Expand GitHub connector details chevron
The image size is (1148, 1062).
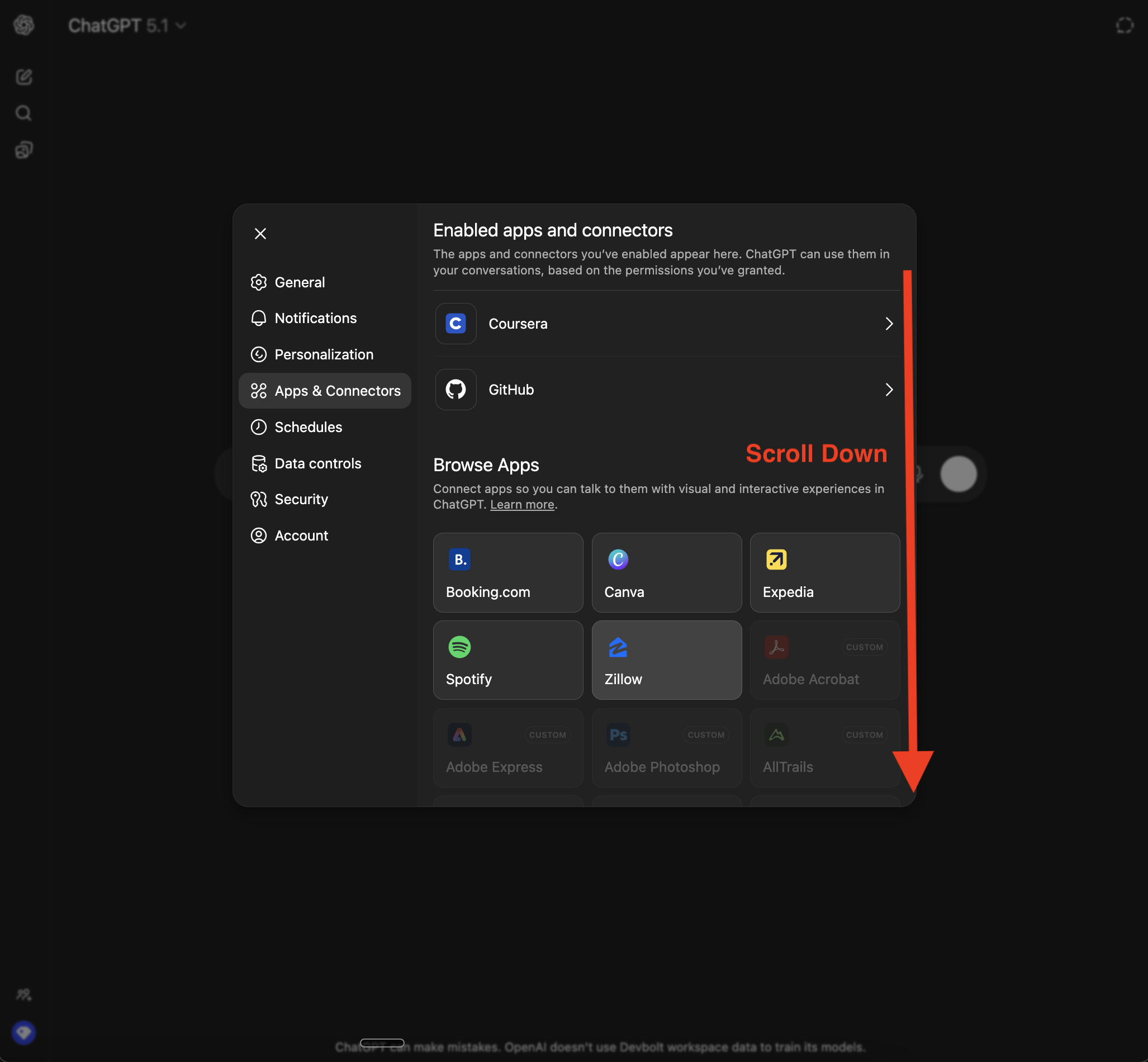(888, 390)
